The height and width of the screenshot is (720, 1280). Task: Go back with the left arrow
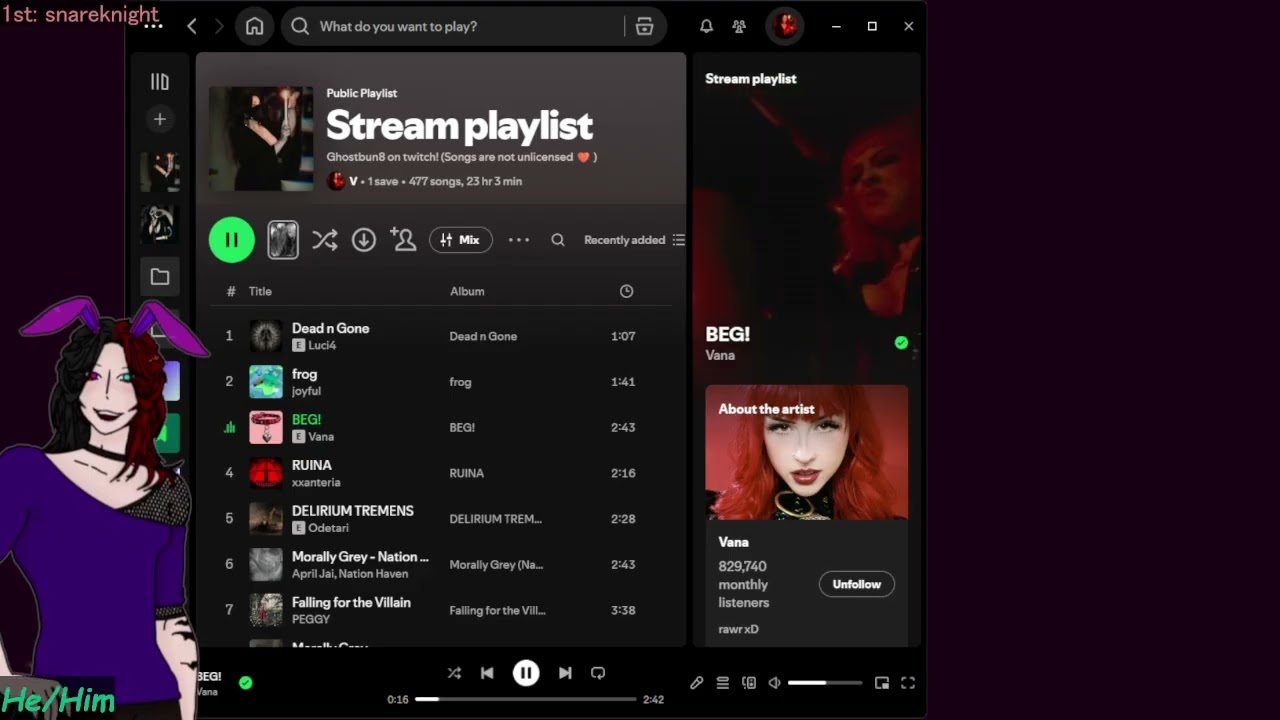(x=192, y=27)
